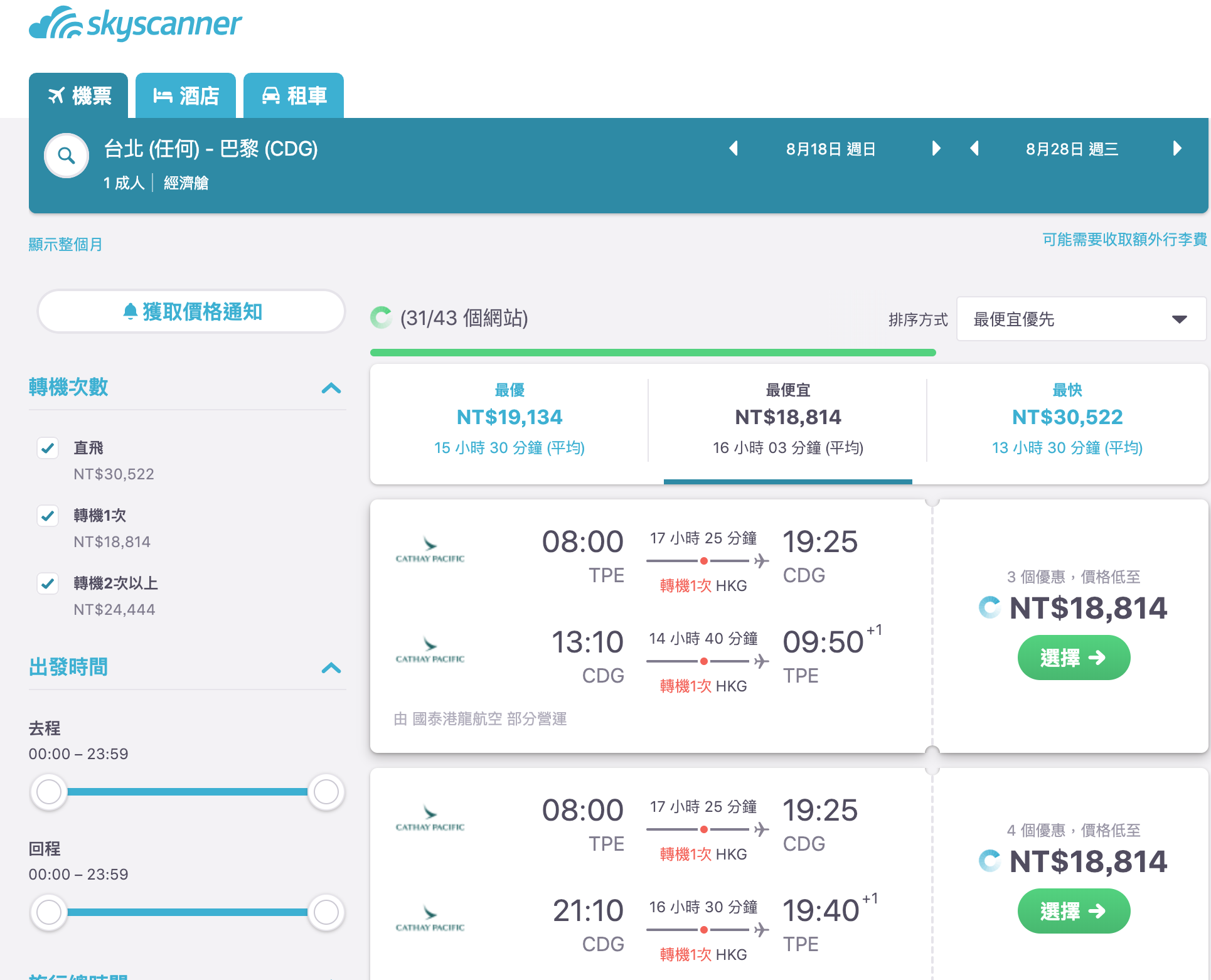Open the search magnifier icon

(66, 155)
